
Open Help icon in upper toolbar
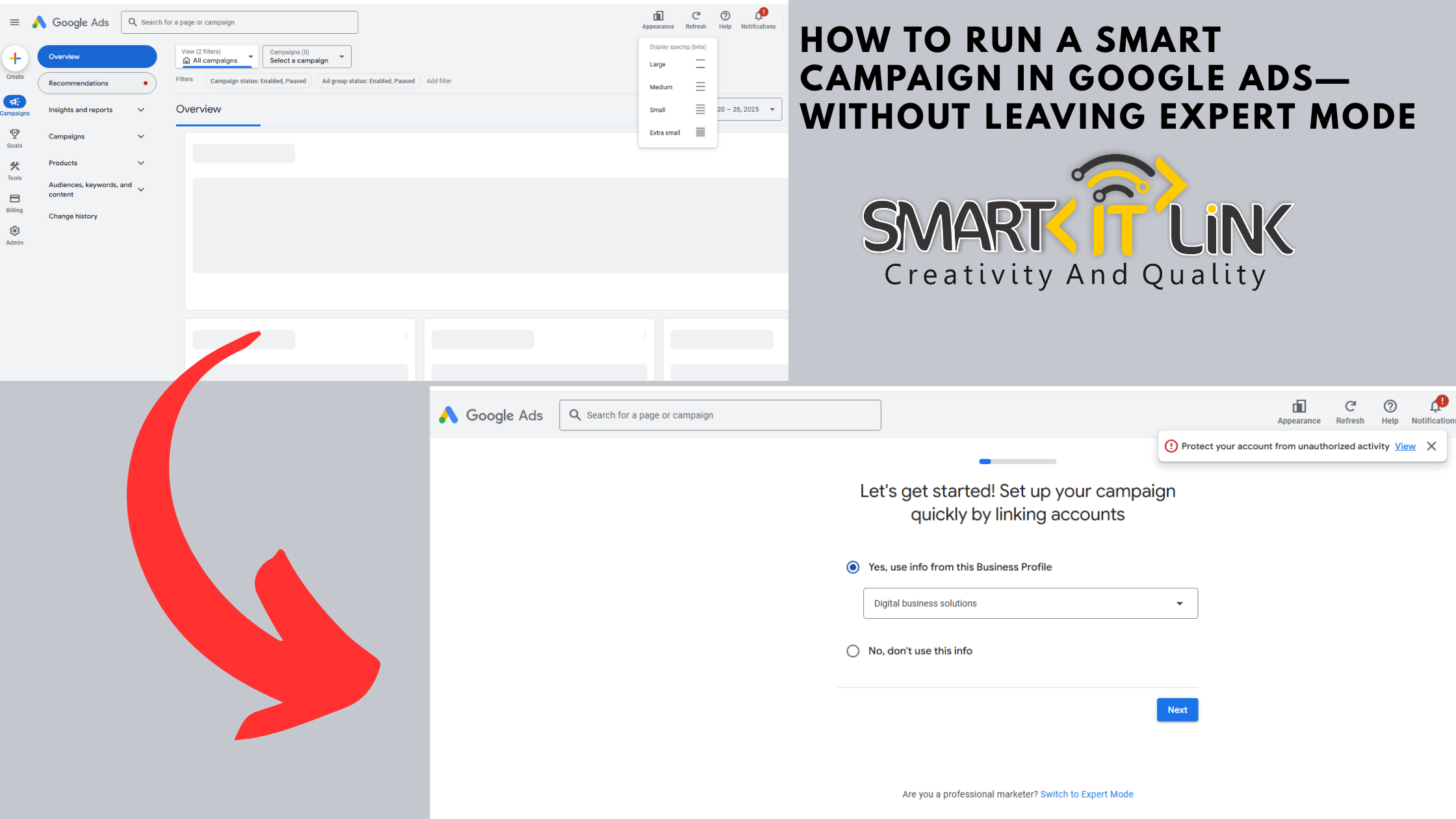tap(725, 16)
